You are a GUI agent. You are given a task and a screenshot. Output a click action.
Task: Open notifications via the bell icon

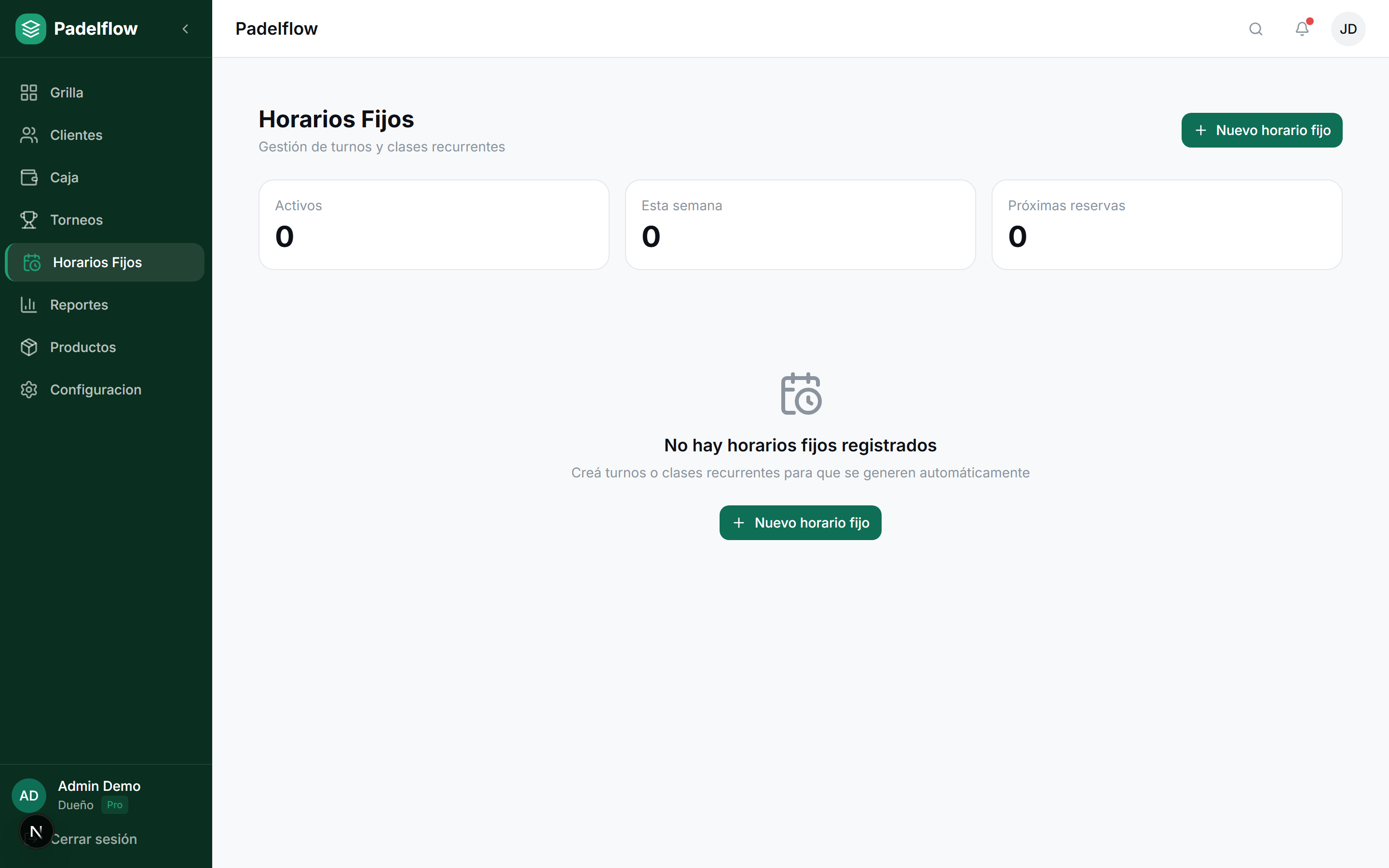click(x=1302, y=29)
